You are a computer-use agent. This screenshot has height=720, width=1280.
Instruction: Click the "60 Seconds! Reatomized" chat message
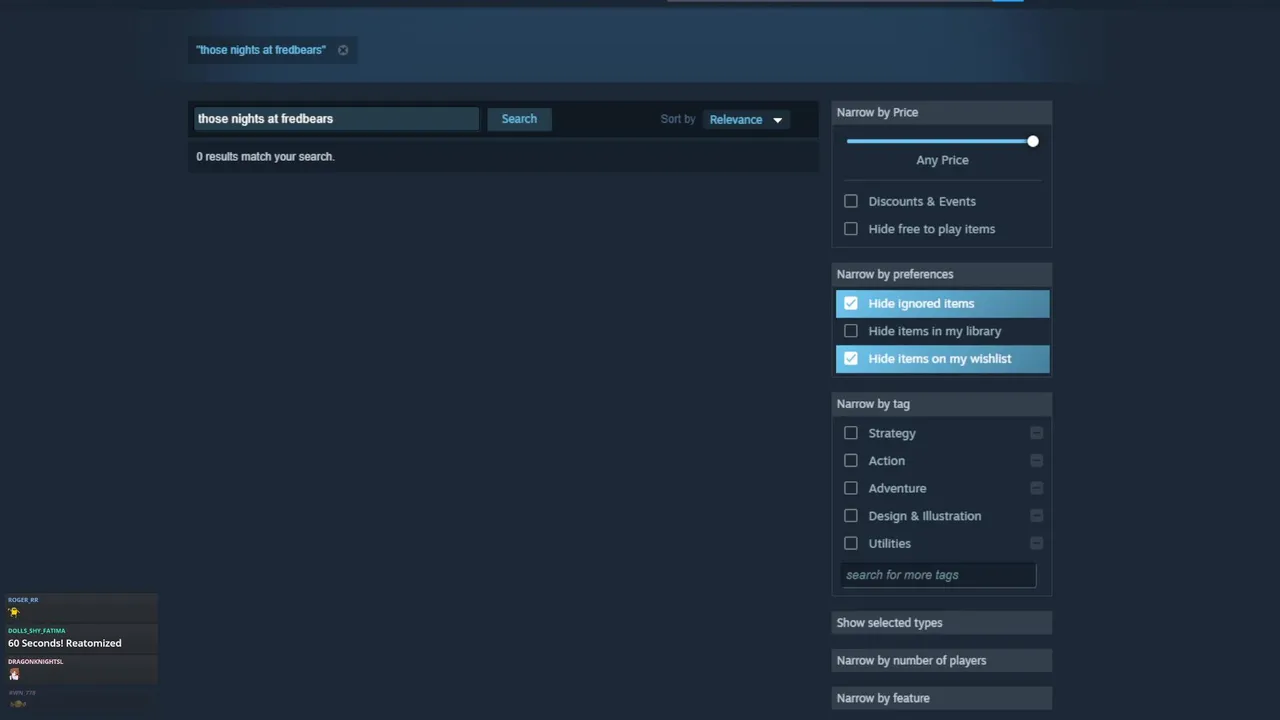(65, 643)
